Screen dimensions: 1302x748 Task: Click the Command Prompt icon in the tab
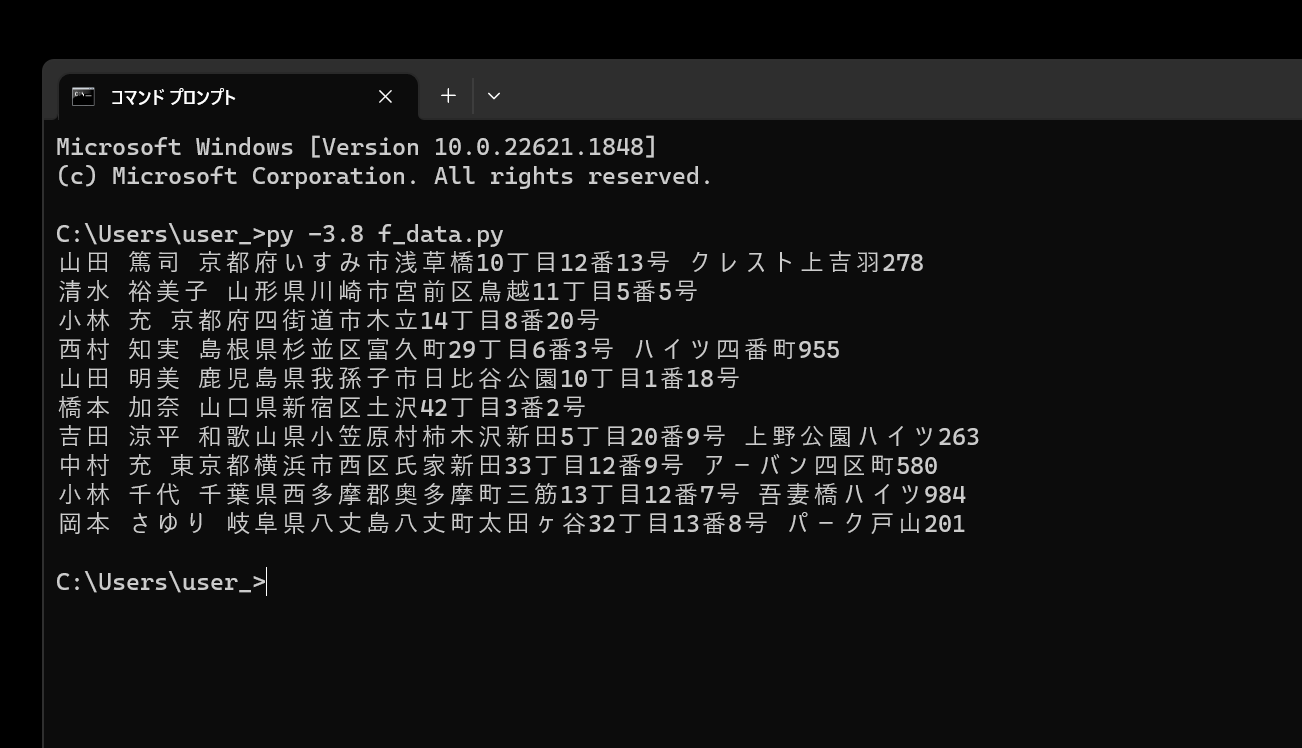tap(84, 96)
